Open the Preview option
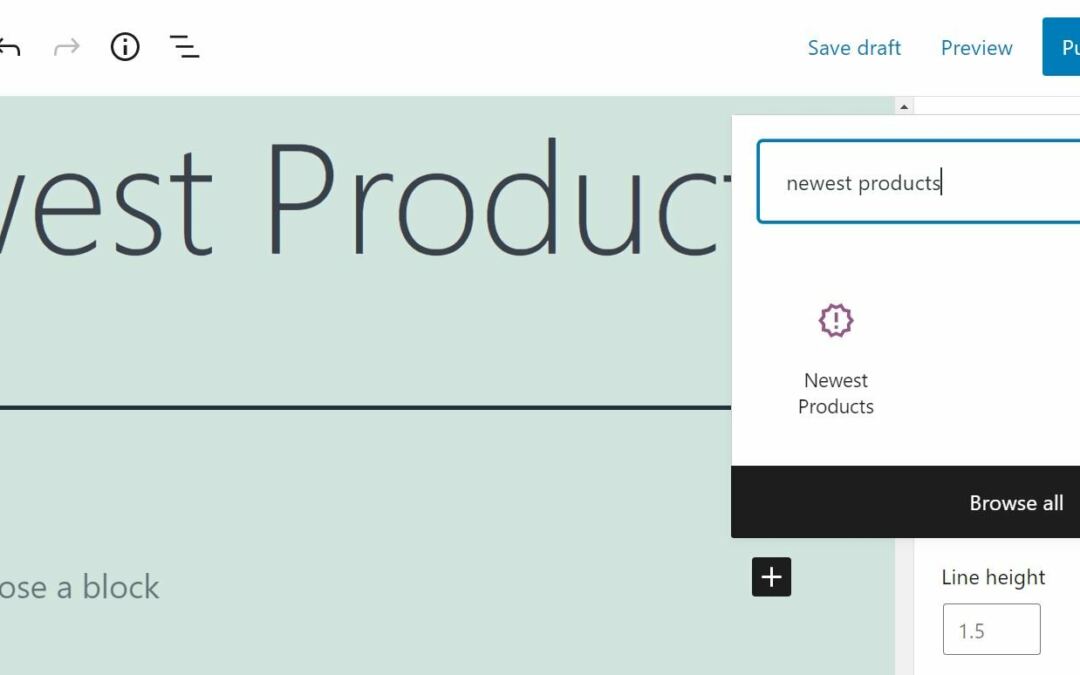1080x675 pixels. point(976,48)
